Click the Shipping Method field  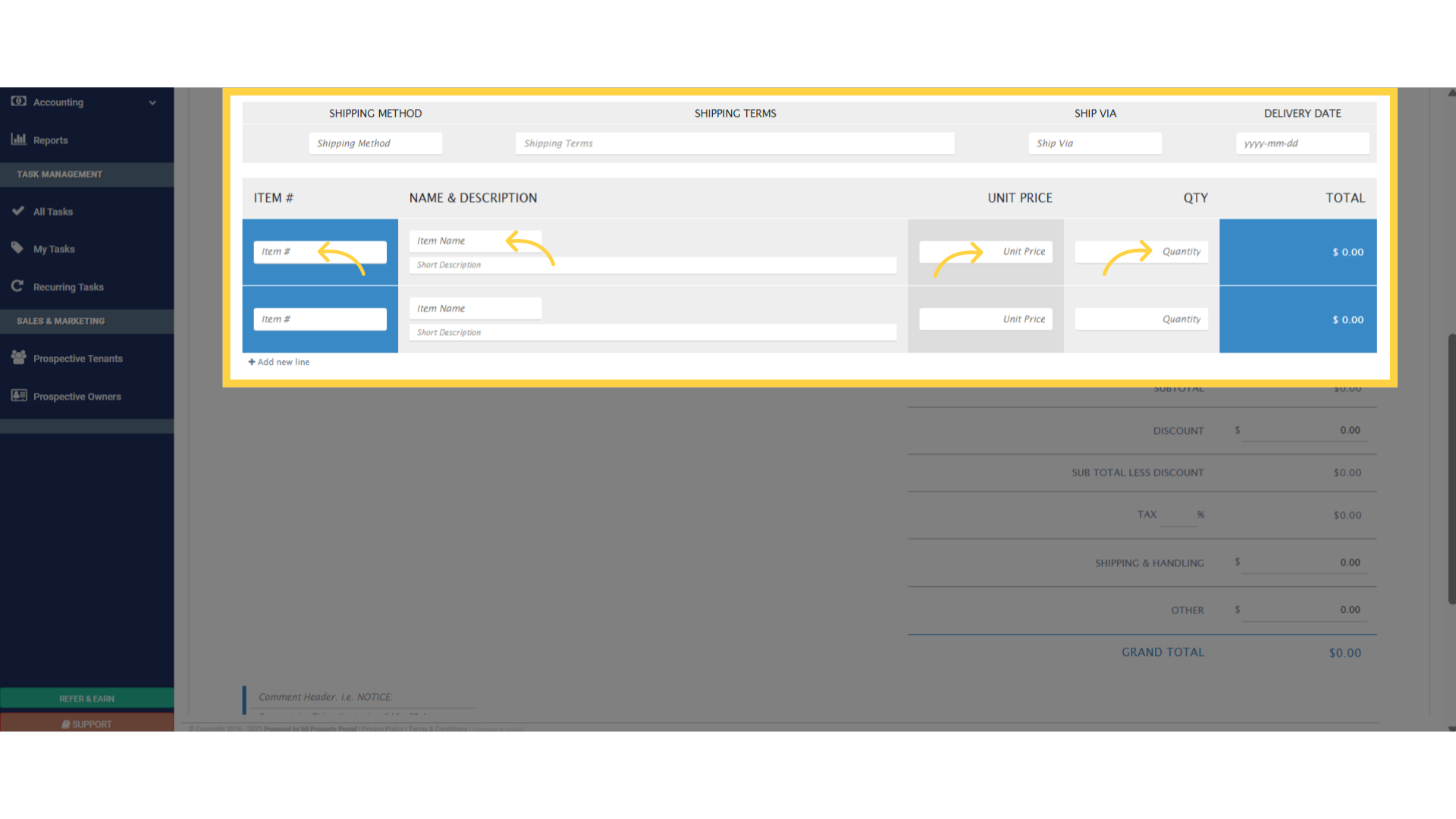tap(375, 143)
